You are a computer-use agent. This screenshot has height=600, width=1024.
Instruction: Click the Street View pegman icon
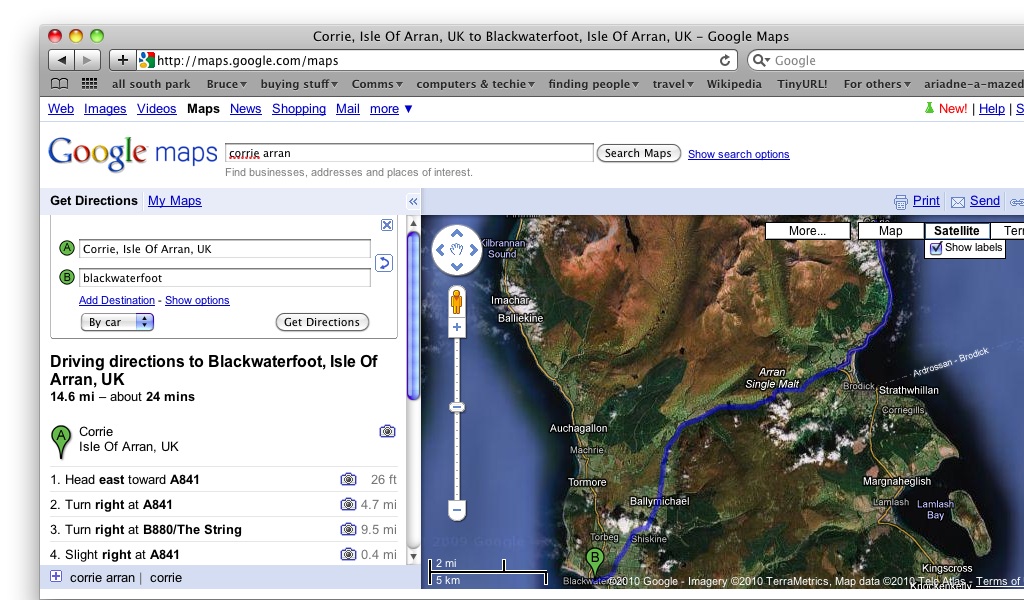pos(457,300)
